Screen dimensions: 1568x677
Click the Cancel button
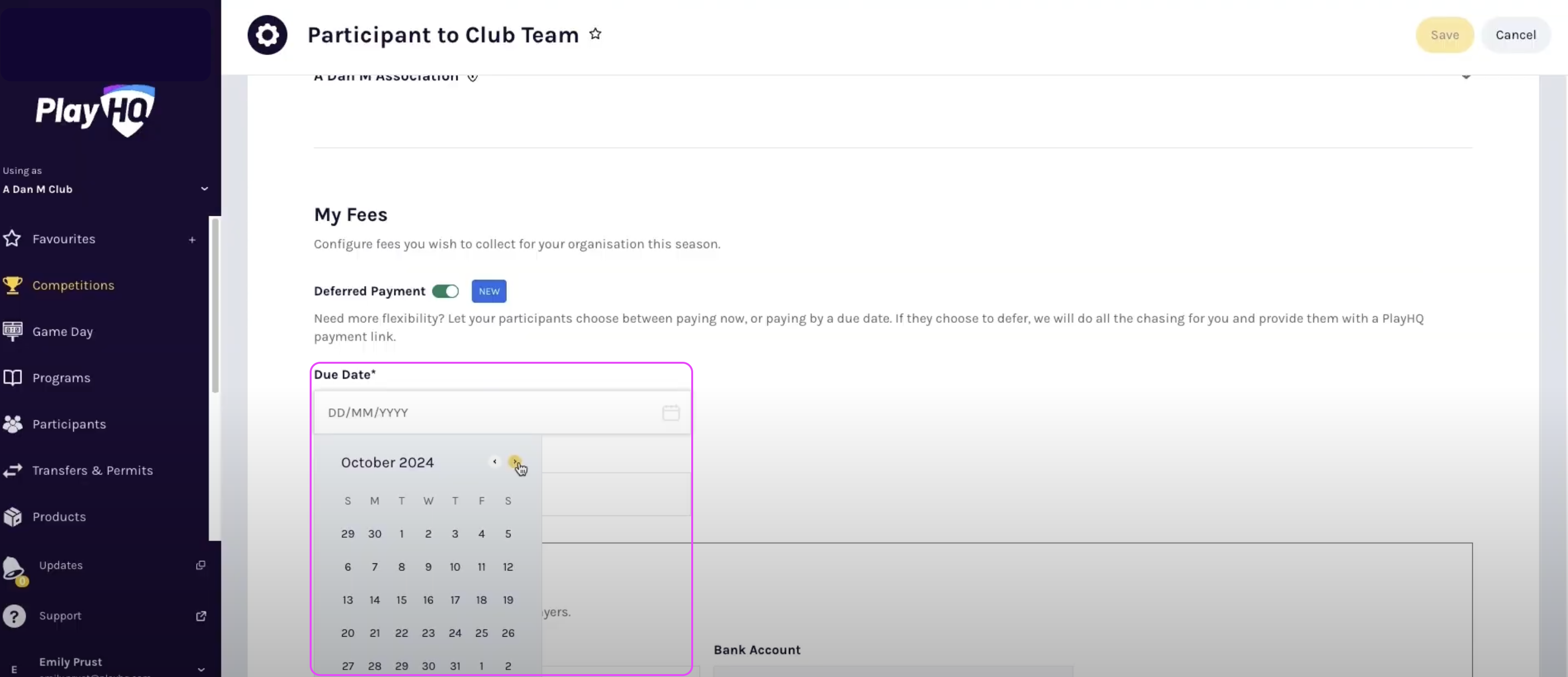[x=1515, y=35]
